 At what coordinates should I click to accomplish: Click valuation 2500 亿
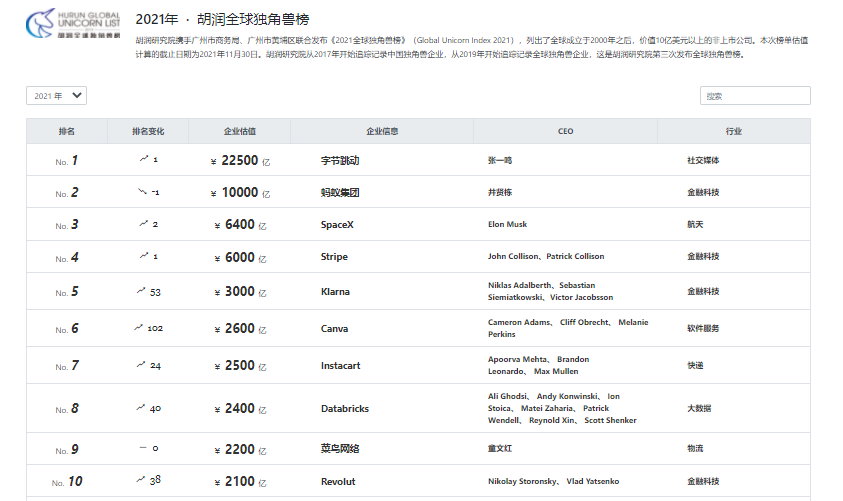click(x=240, y=366)
